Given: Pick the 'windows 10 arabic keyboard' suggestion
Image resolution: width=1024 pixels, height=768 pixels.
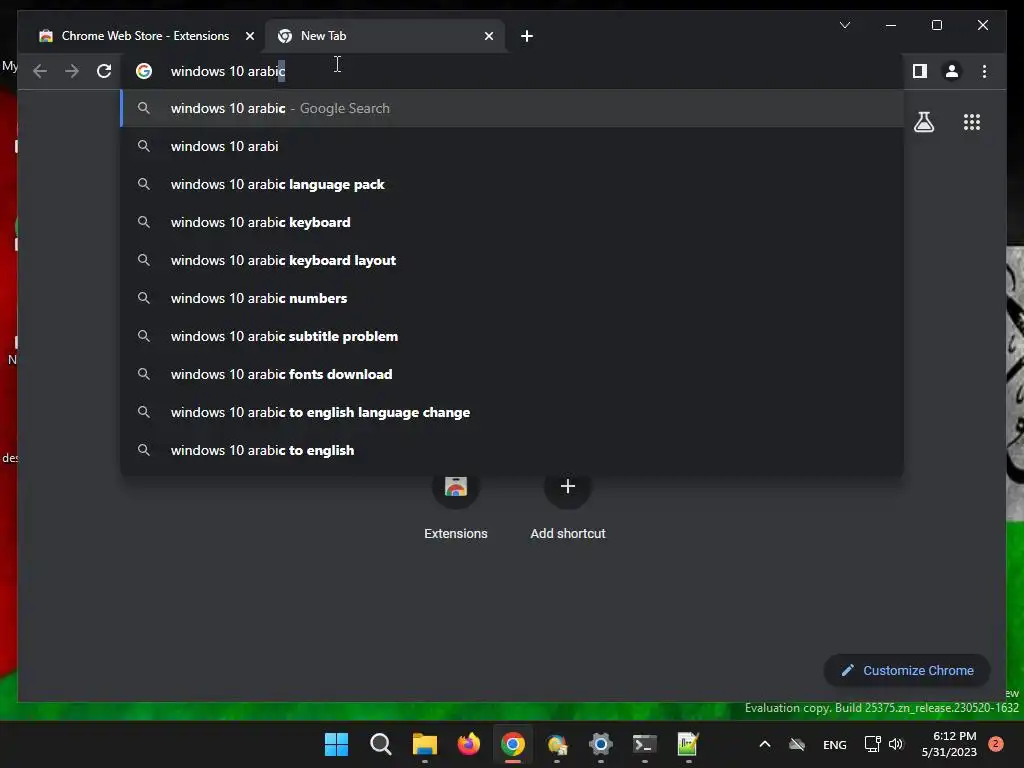Looking at the screenshot, I should 512,222.
